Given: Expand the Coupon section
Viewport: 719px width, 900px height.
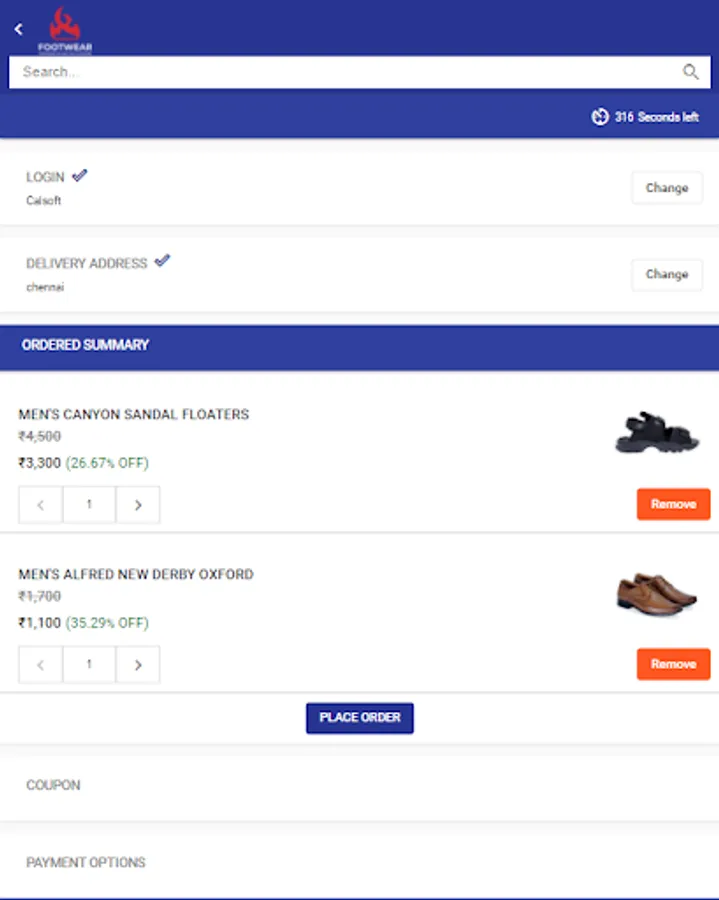Looking at the screenshot, I should [x=54, y=785].
